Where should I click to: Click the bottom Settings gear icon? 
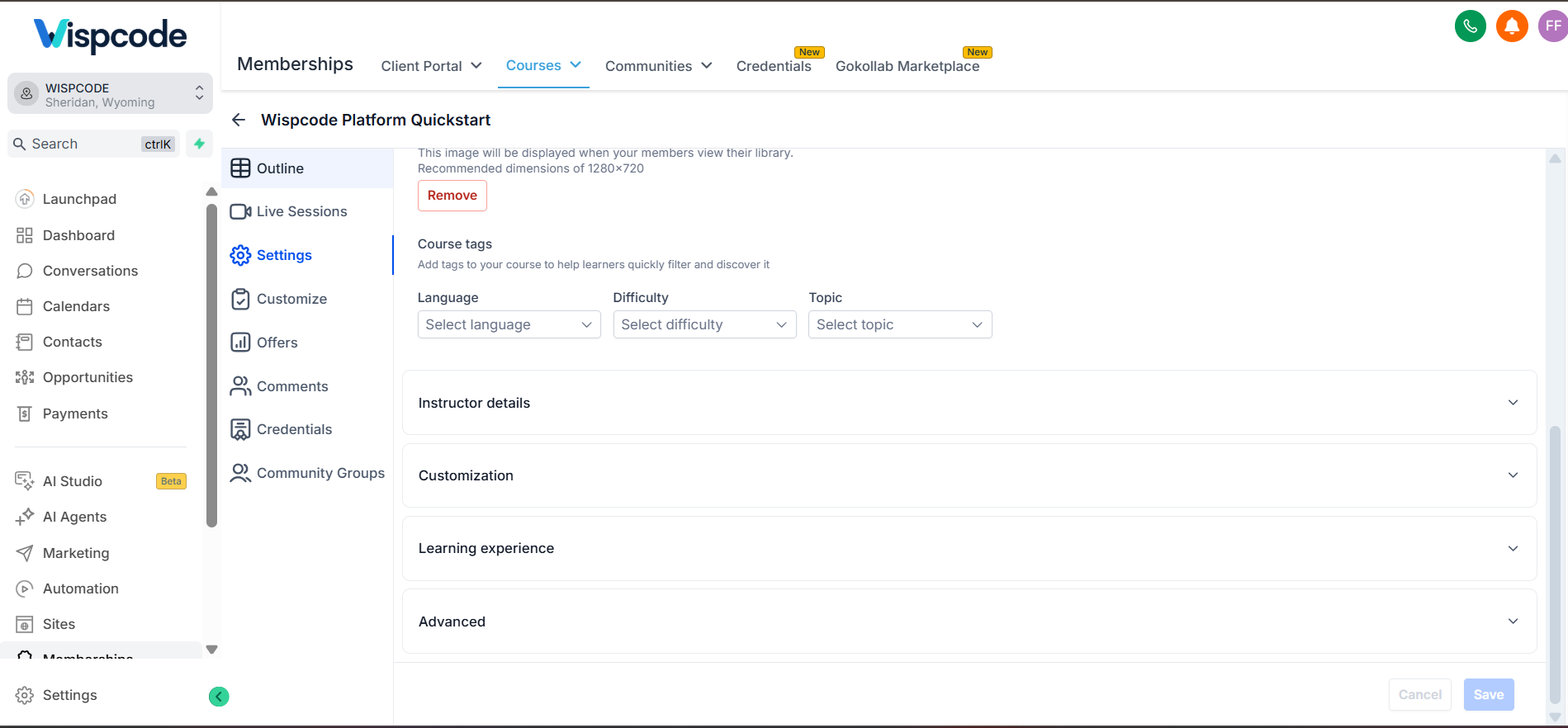pos(25,695)
